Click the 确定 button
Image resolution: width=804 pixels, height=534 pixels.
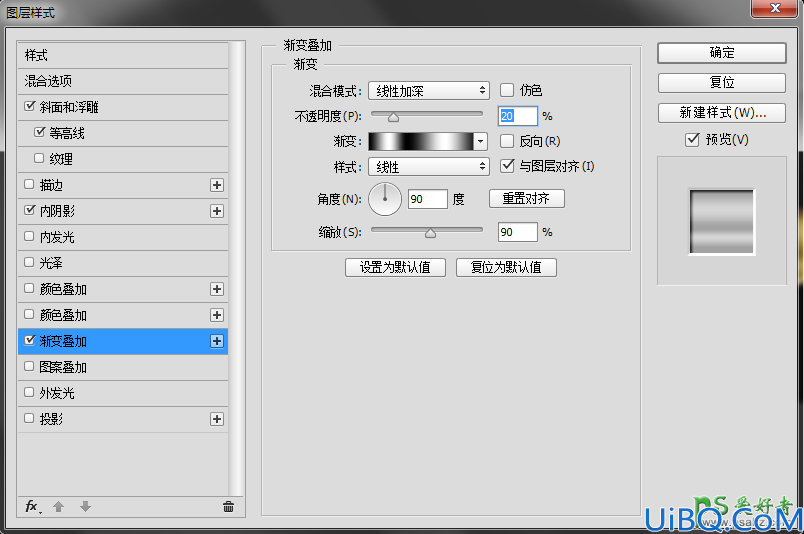[x=721, y=53]
